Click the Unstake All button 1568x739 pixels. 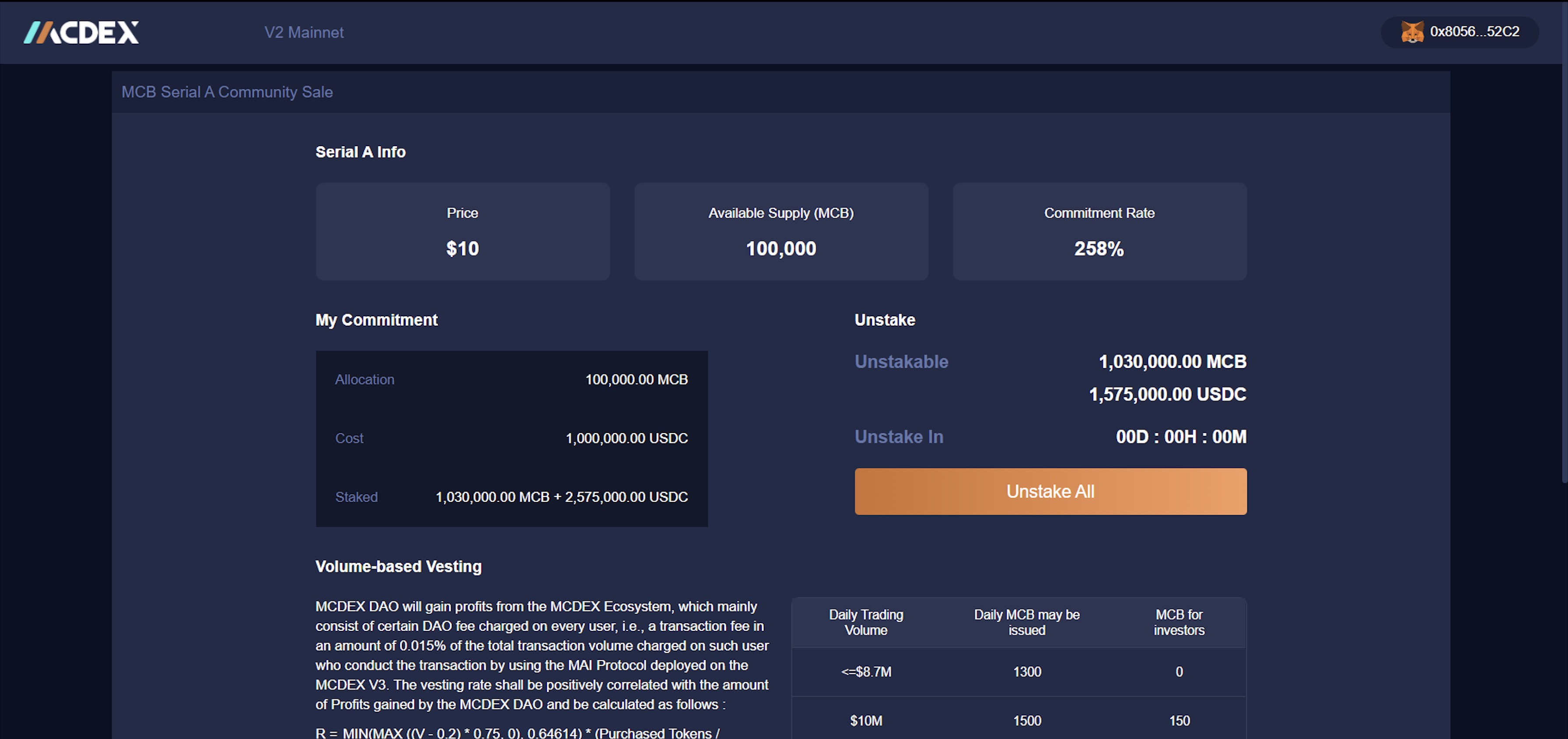tap(1050, 491)
